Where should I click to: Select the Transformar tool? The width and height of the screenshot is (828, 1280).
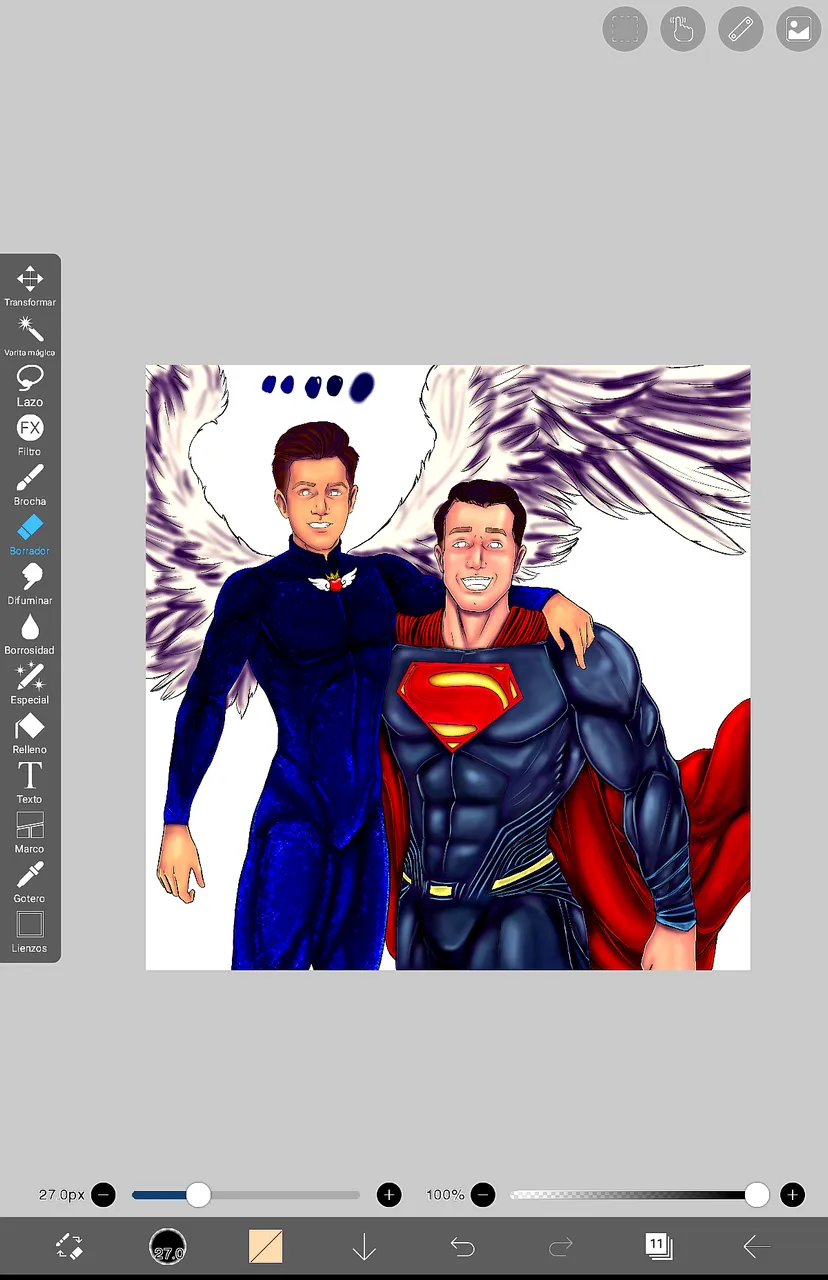[x=30, y=285]
